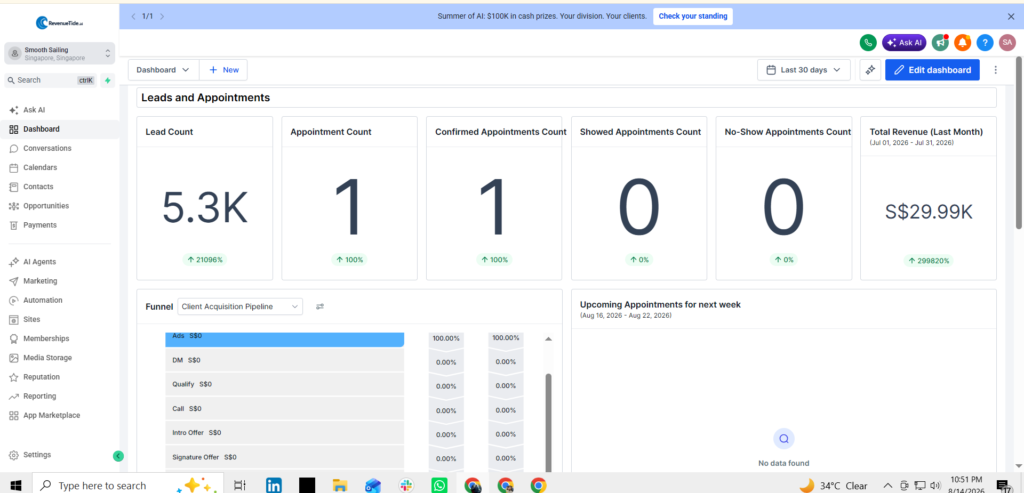Click the Qualify S$0 funnel row
The height and width of the screenshot is (493, 1024).
284,385
